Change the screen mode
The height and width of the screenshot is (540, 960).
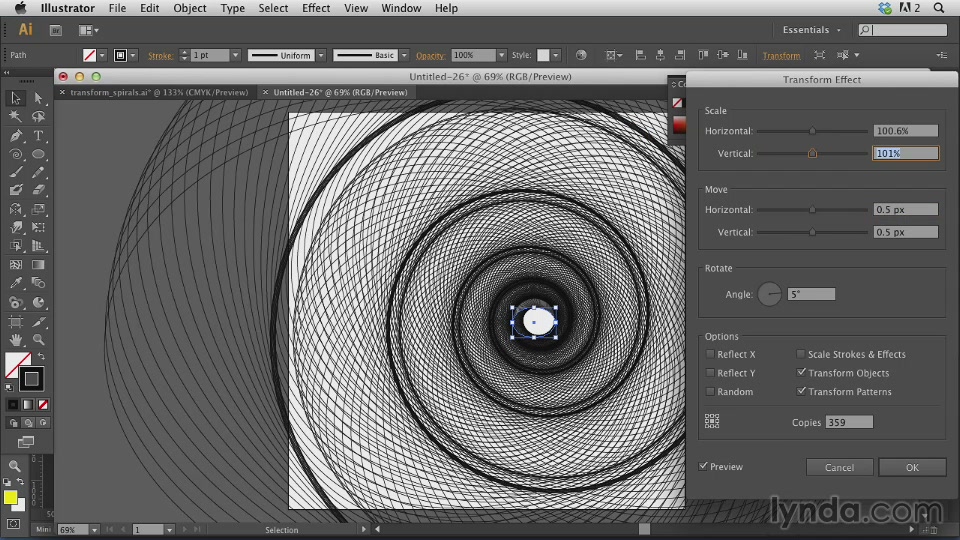click(26, 442)
